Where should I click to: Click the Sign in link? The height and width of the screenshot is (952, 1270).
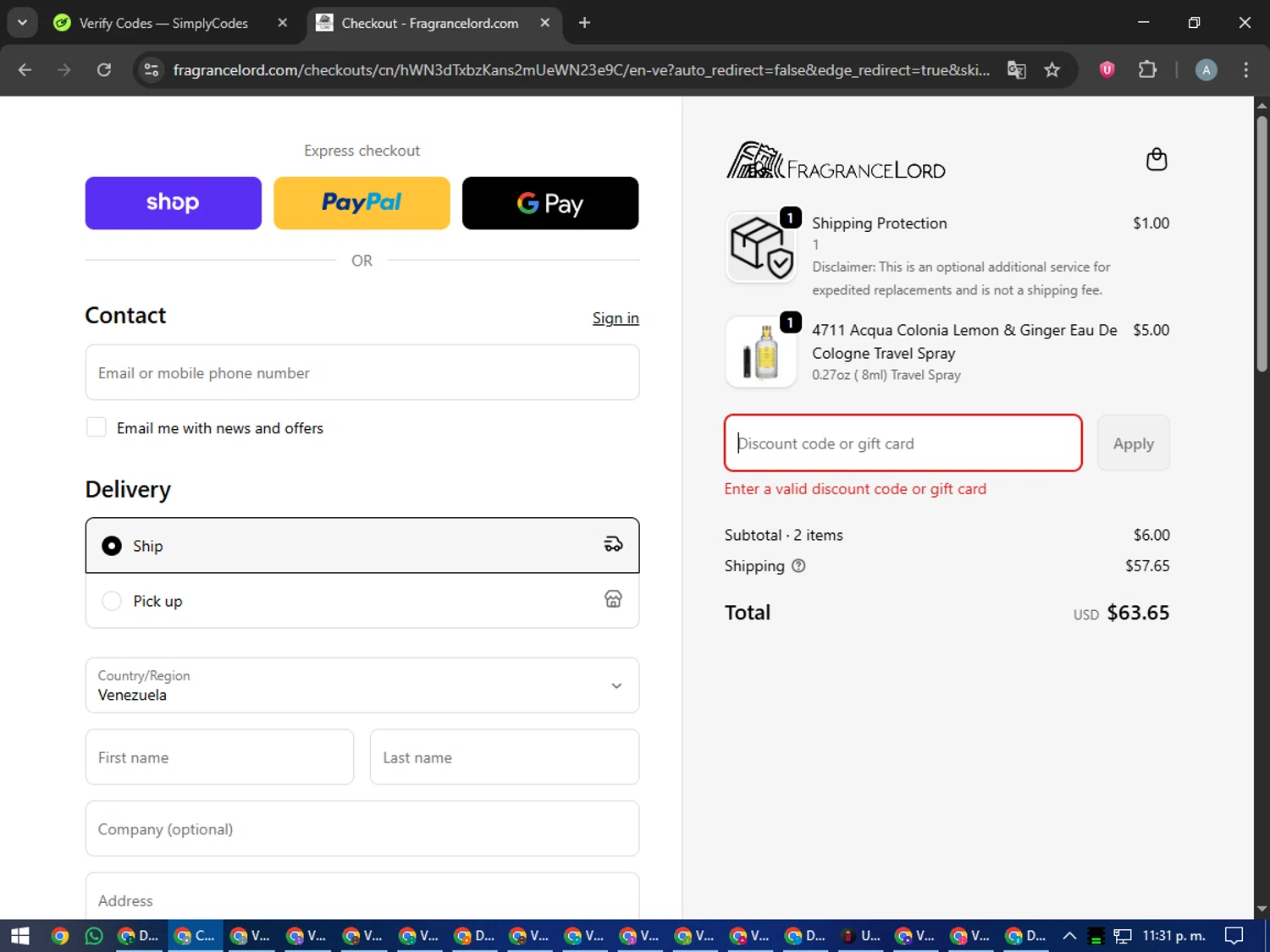coord(616,318)
